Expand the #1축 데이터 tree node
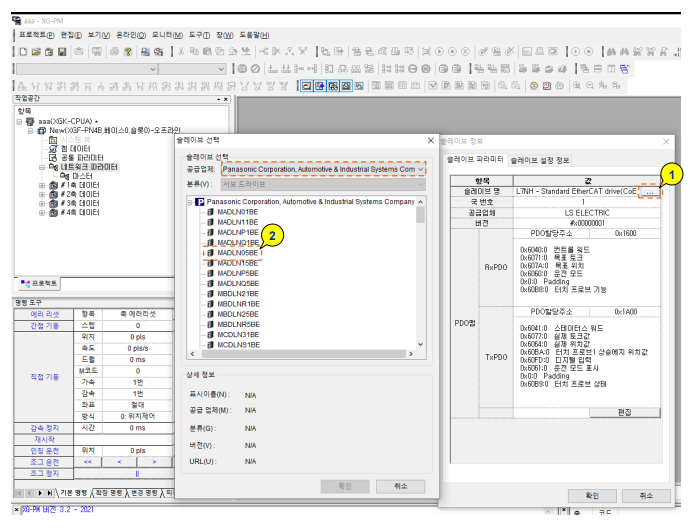692x529 pixels. [41, 185]
